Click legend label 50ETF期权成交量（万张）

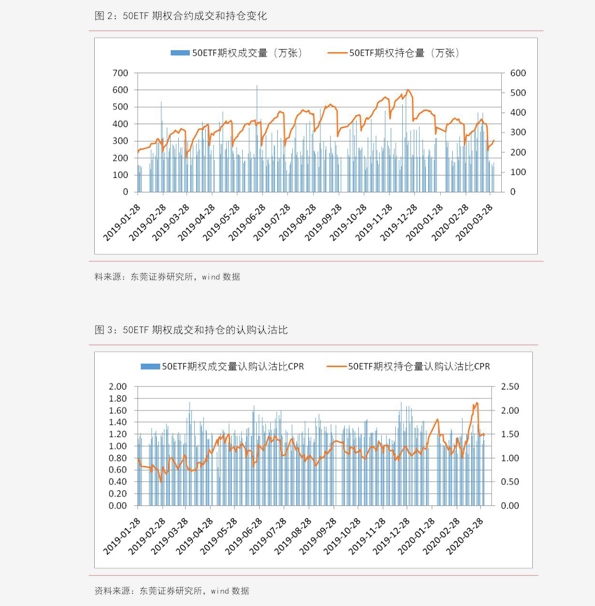[248, 53]
